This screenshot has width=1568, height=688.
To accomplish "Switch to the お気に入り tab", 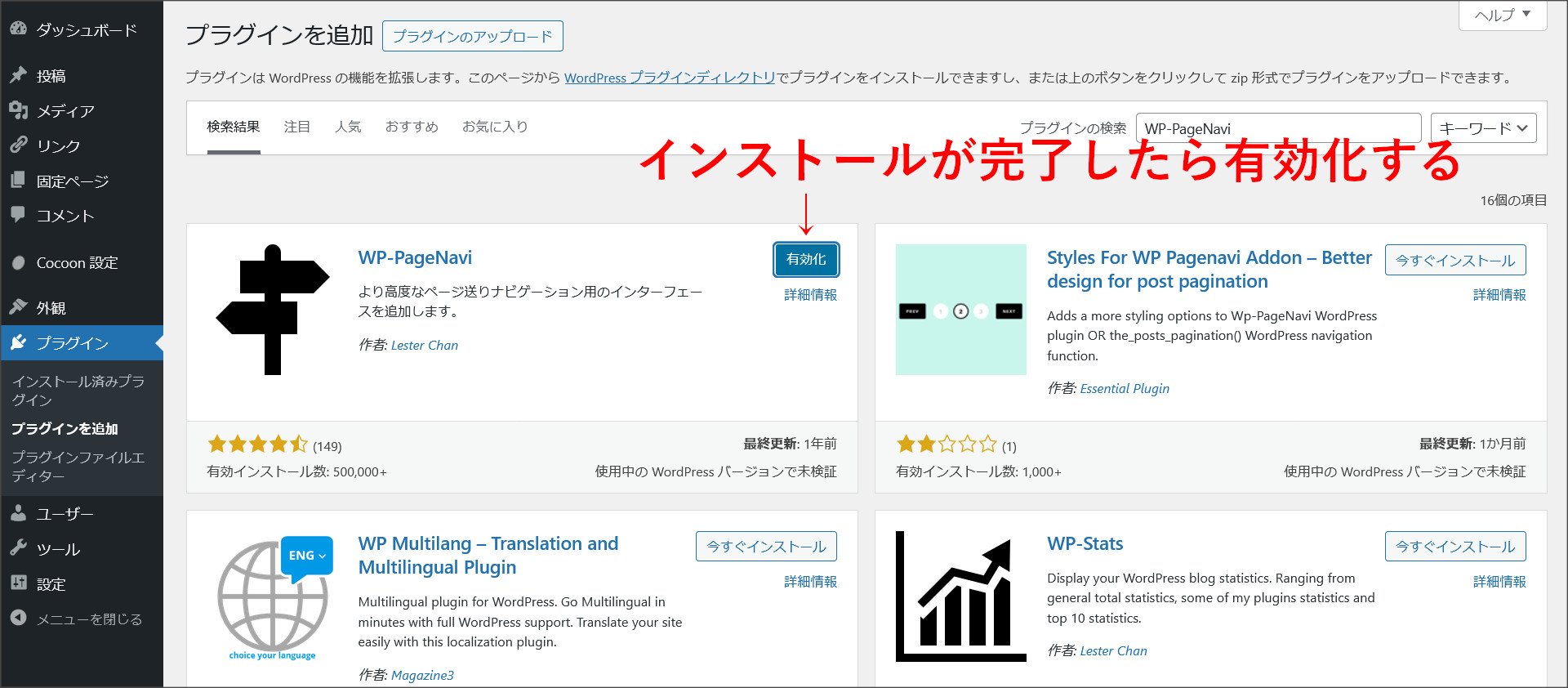I will pos(495,127).
